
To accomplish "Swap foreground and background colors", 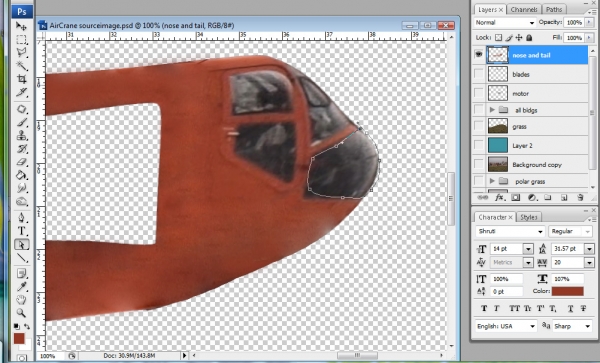I will pyautogui.click(x=27, y=326).
